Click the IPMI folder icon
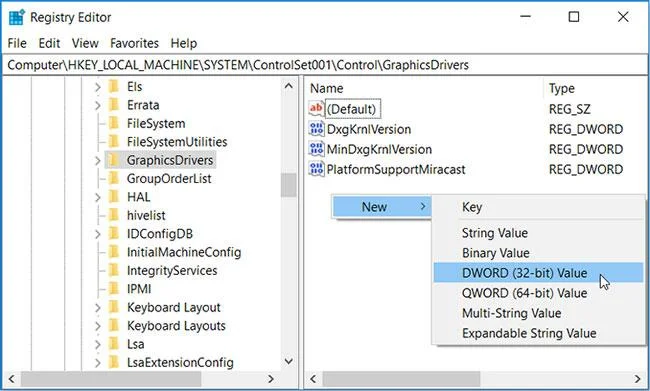The width and height of the screenshot is (650, 391). tap(114, 289)
